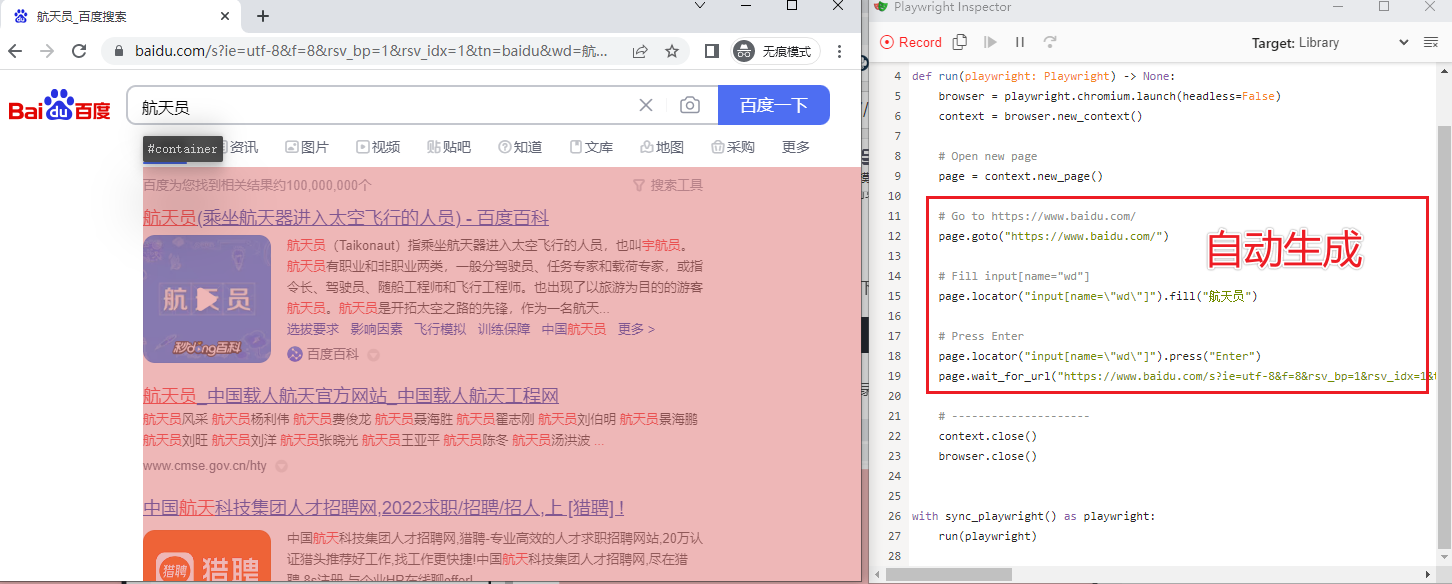1452x584 pixels.
Task: Click the 百度百科 source label
Action: pos(332,354)
